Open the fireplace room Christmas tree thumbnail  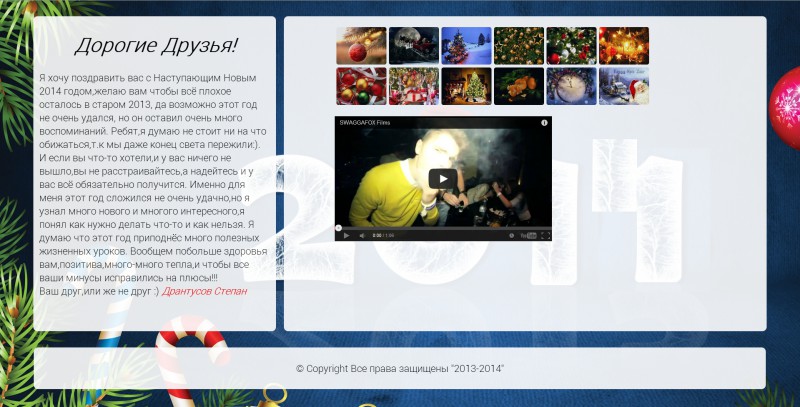(x=466, y=86)
